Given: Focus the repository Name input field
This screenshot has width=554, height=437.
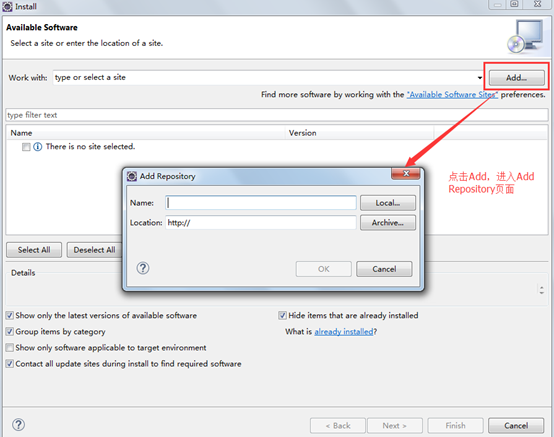Looking at the screenshot, I should (x=261, y=203).
